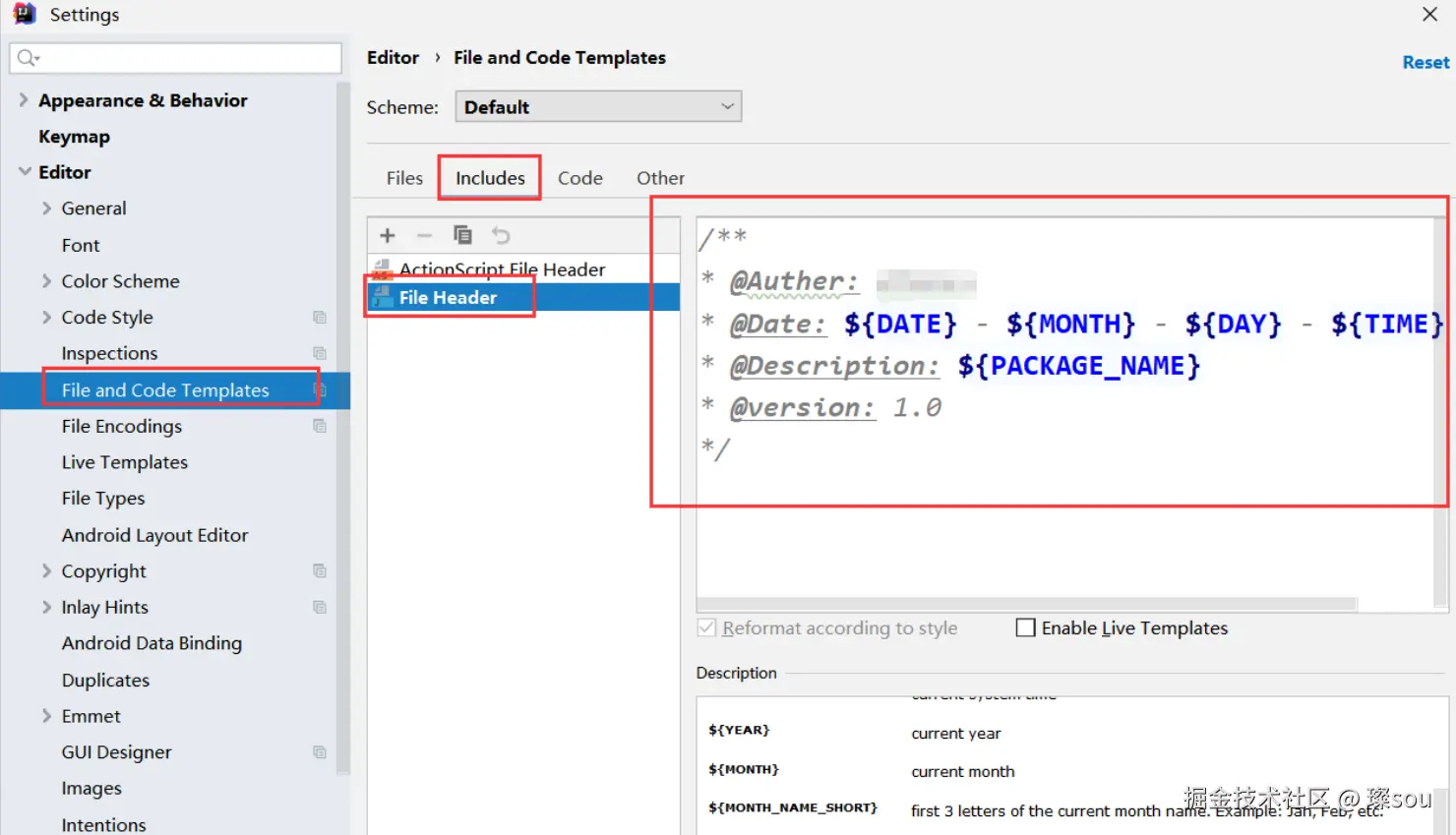Collapse the Editor section
This screenshot has height=835, width=1456.
(25, 171)
